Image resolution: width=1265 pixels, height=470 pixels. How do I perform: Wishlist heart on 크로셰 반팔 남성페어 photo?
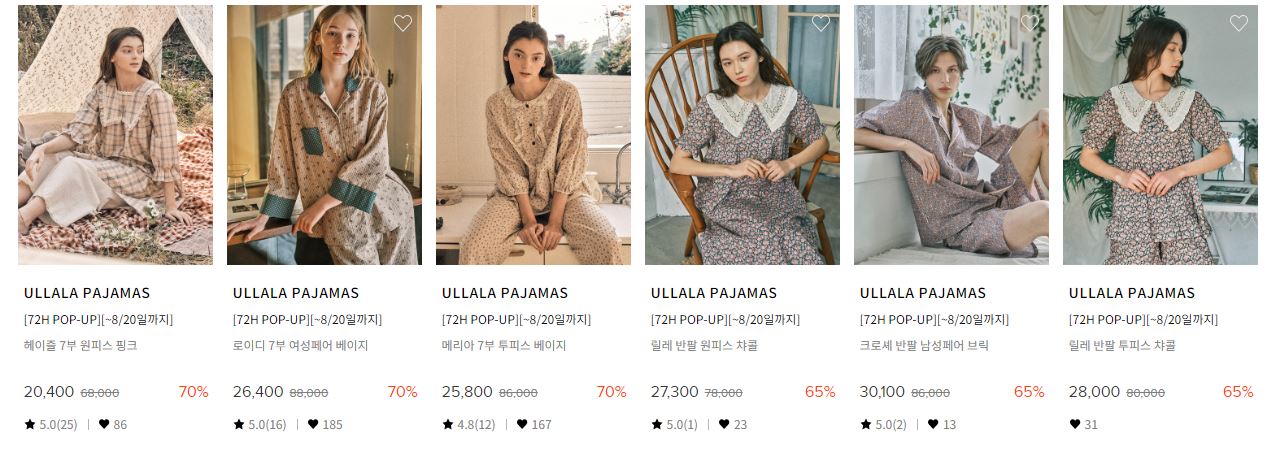(x=1030, y=24)
